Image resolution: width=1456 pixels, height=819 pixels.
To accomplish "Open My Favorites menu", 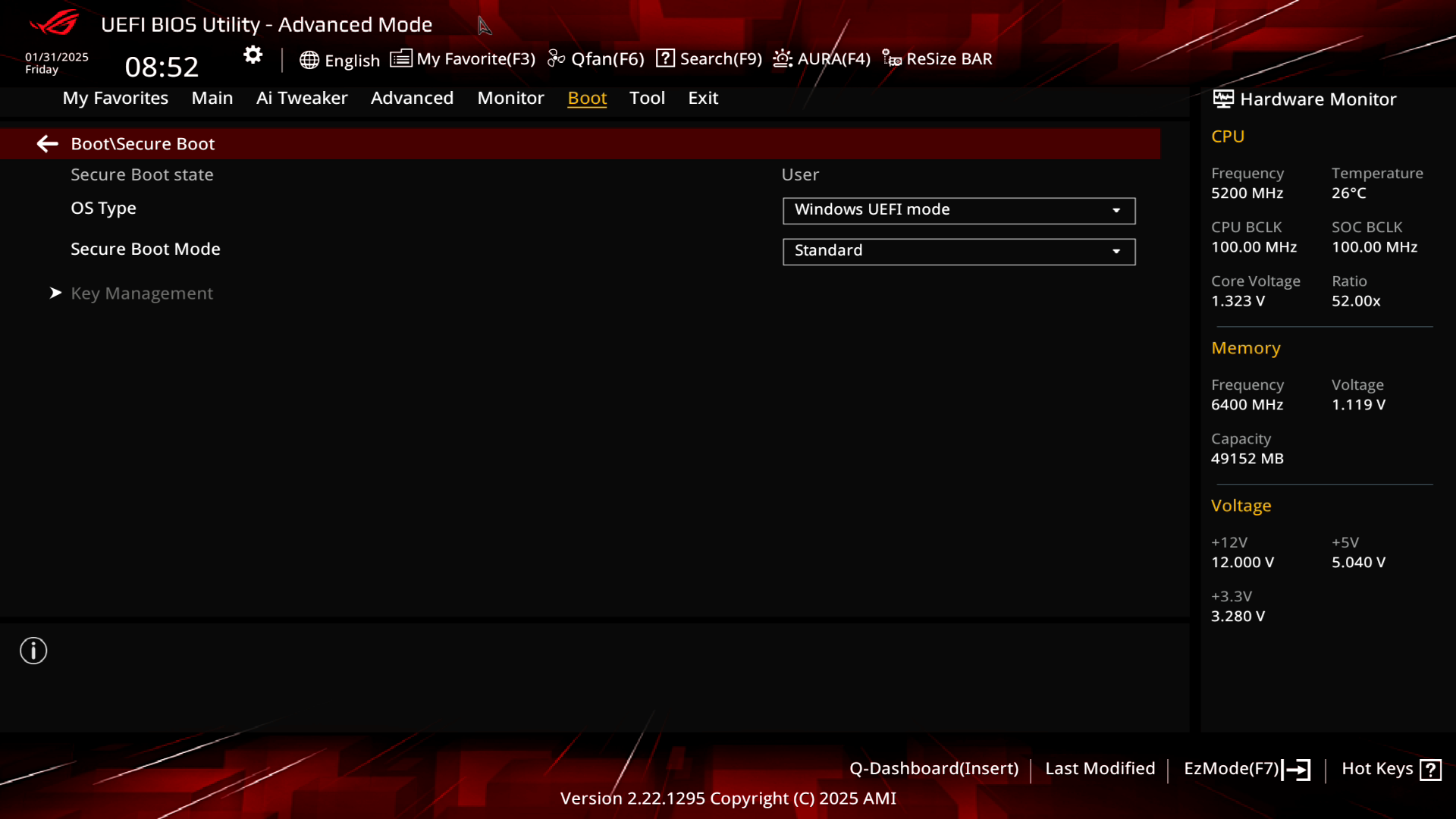I will pos(115,97).
